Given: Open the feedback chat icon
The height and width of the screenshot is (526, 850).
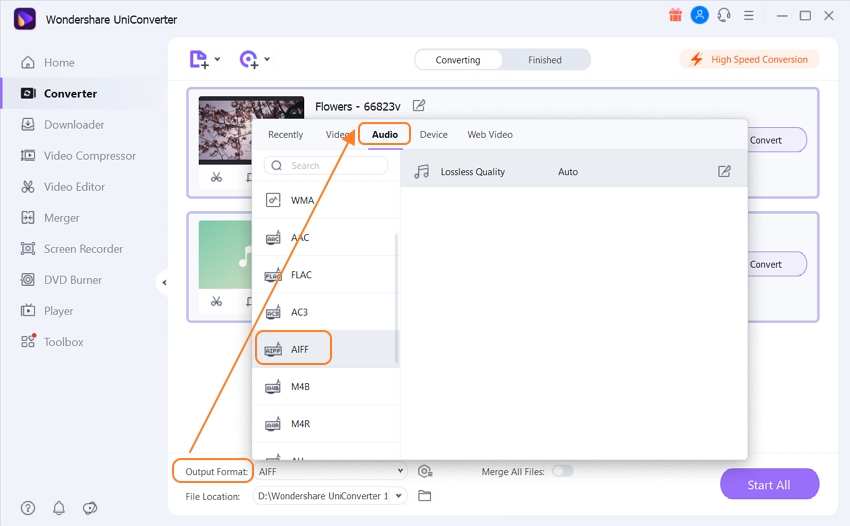Looking at the screenshot, I should point(90,508).
